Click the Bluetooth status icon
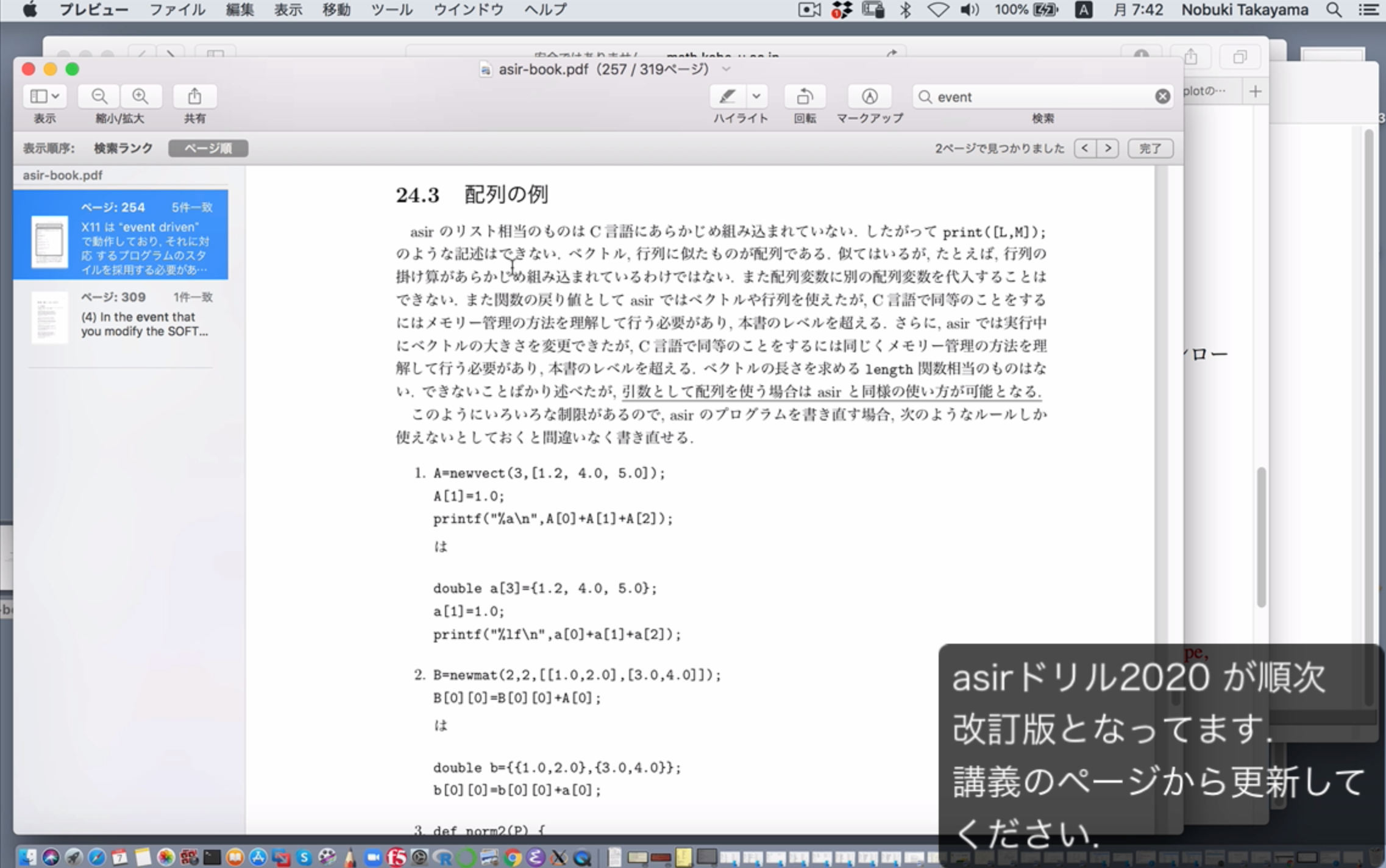 pyautogui.click(x=906, y=10)
